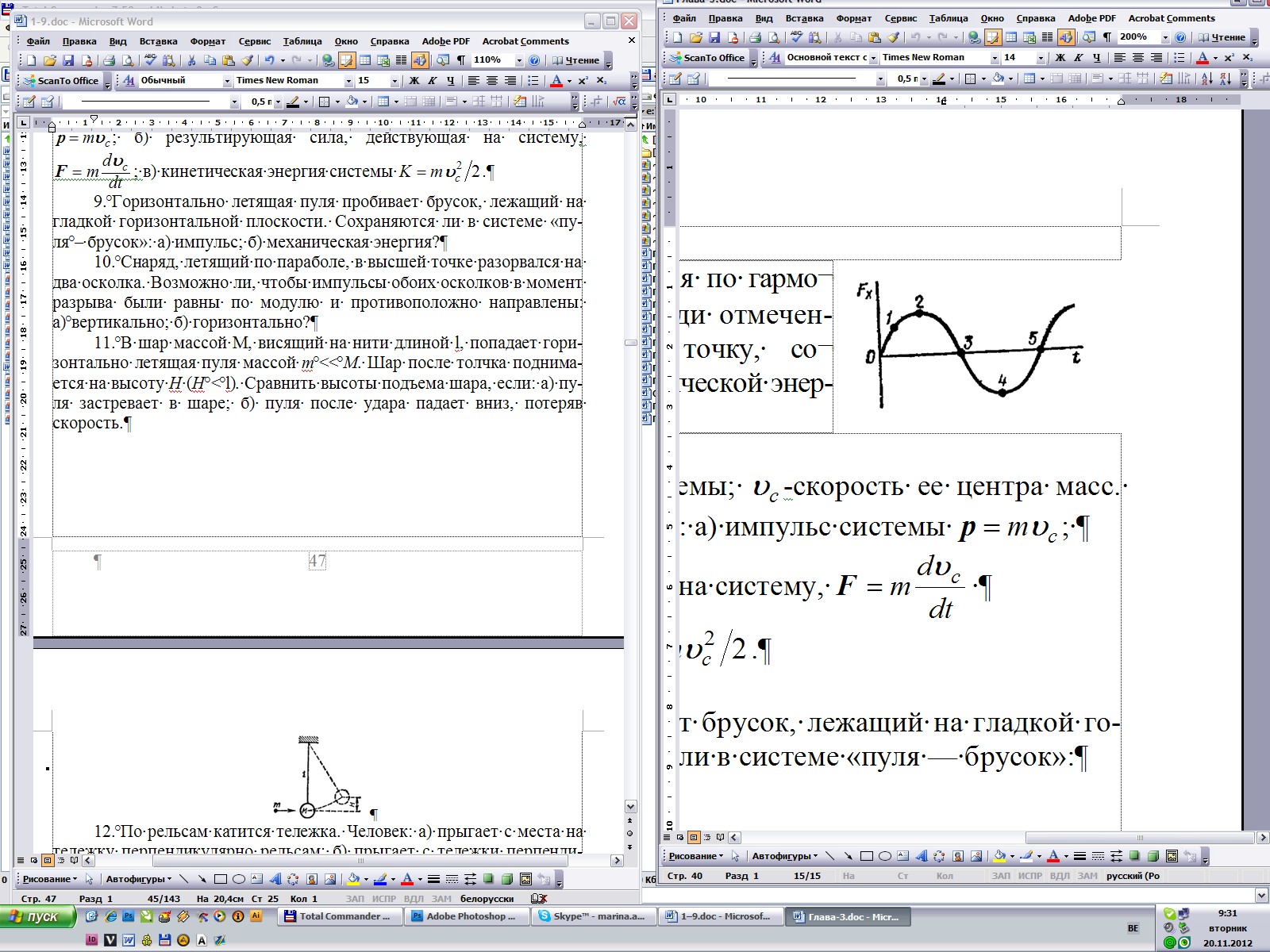Toggle Bold (Ж) in 1-9.doc window
The width and height of the screenshot is (1270, 952).
pos(414,81)
